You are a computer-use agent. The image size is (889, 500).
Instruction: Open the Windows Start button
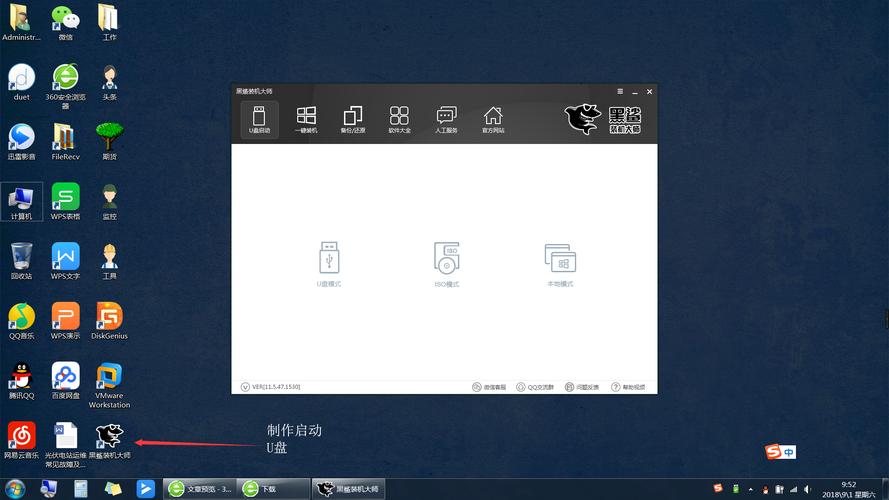[15, 488]
